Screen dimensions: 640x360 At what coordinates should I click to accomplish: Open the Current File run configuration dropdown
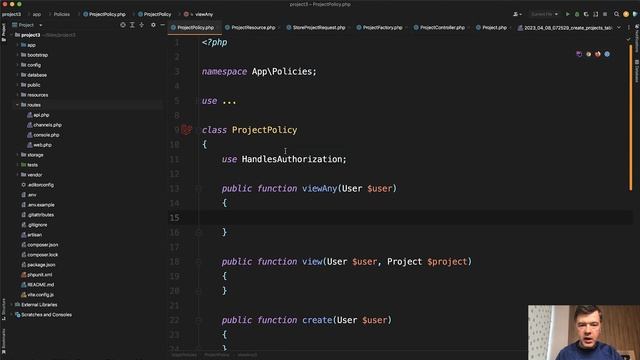tap(544, 14)
